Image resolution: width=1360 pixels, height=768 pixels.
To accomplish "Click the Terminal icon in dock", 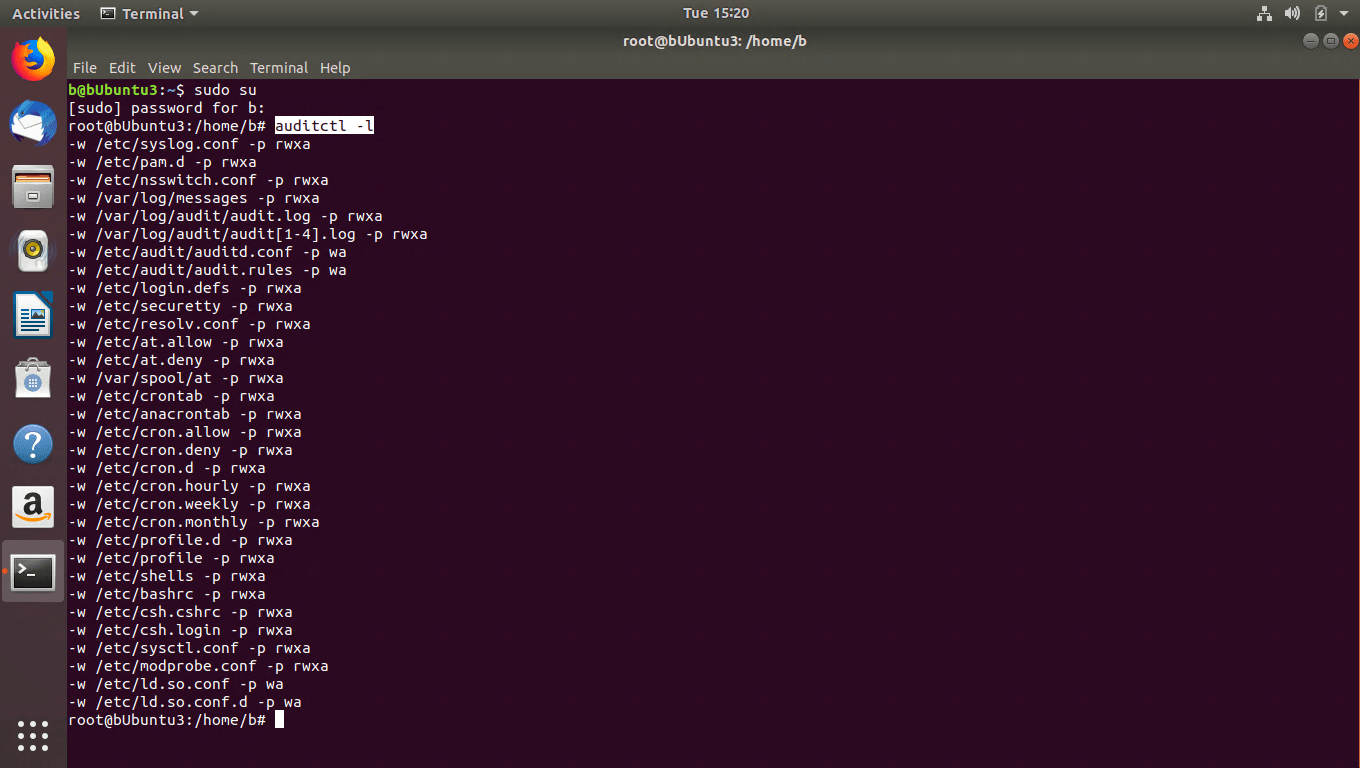I will [x=33, y=571].
